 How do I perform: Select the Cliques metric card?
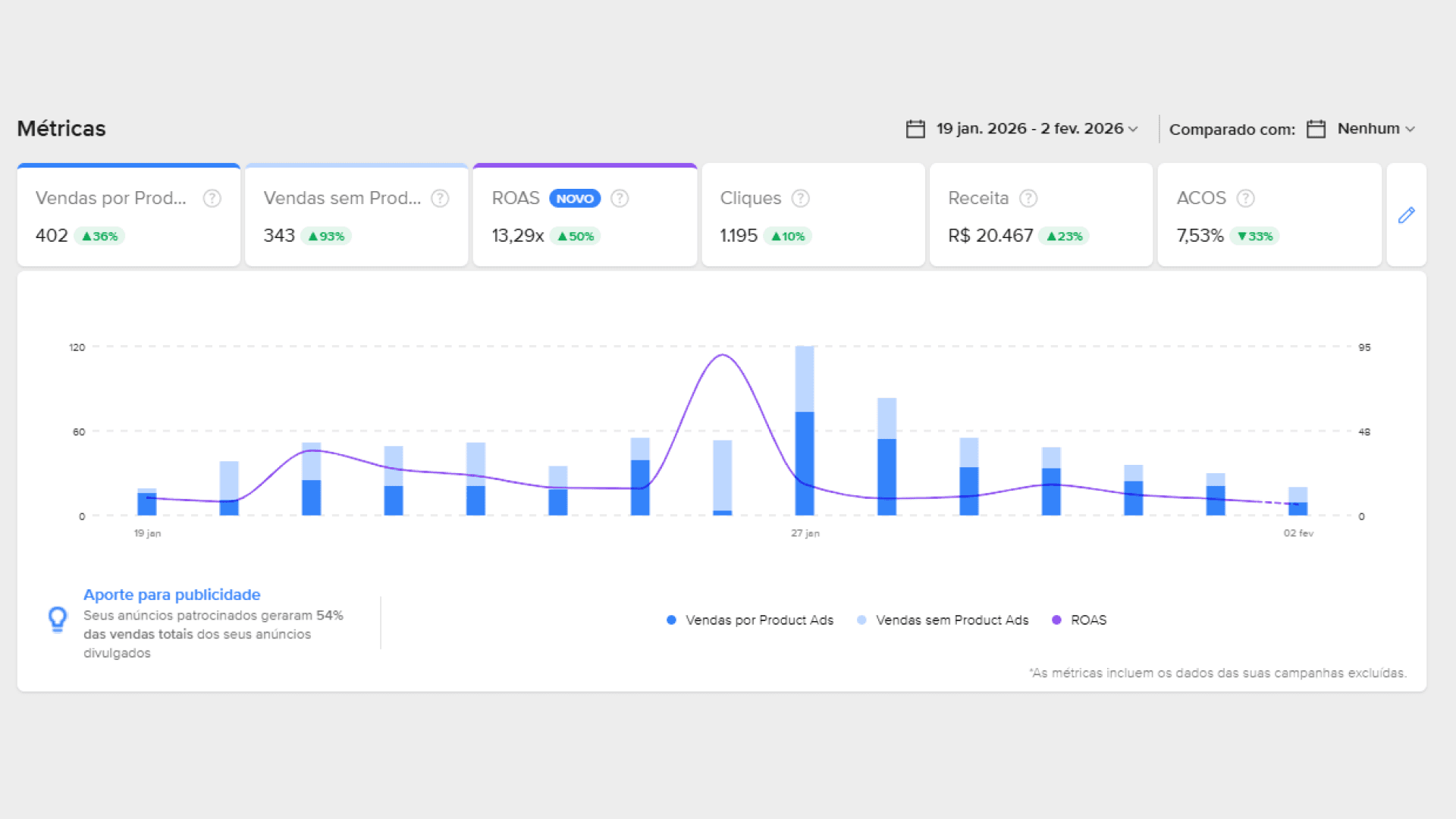tap(813, 216)
